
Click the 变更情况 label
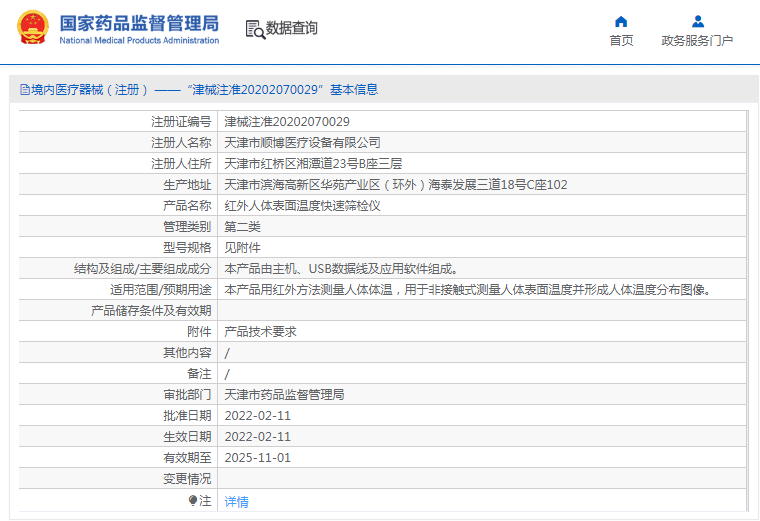pyautogui.click(x=187, y=479)
